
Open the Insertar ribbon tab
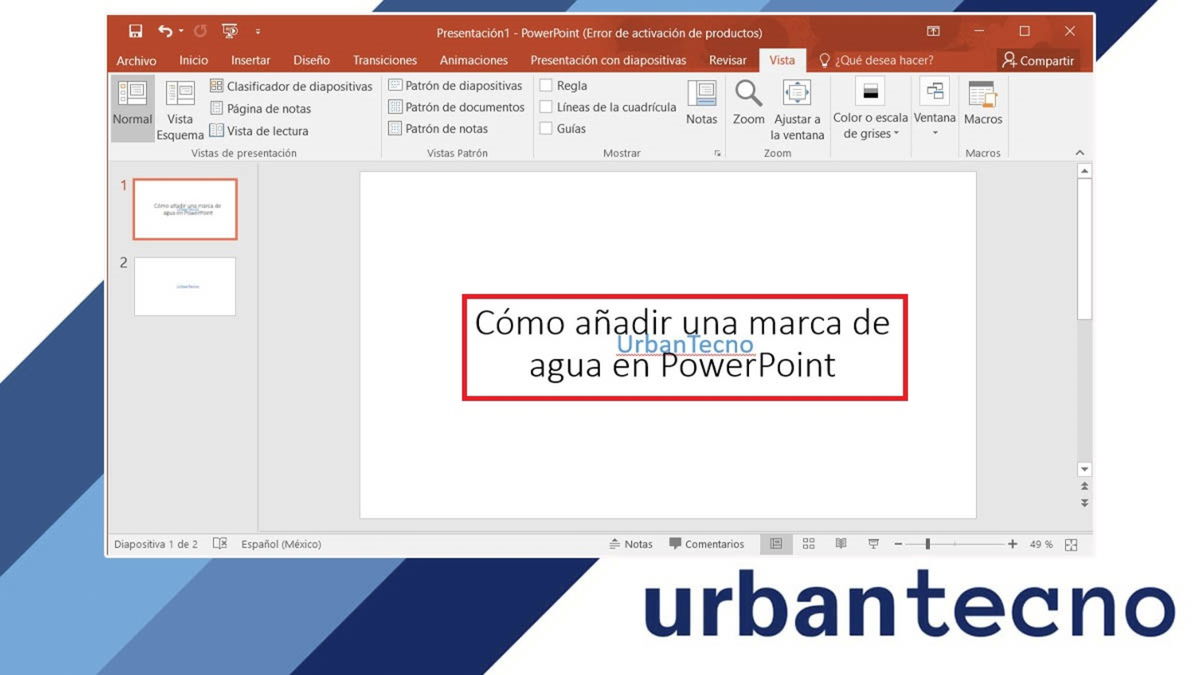coord(250,60)
